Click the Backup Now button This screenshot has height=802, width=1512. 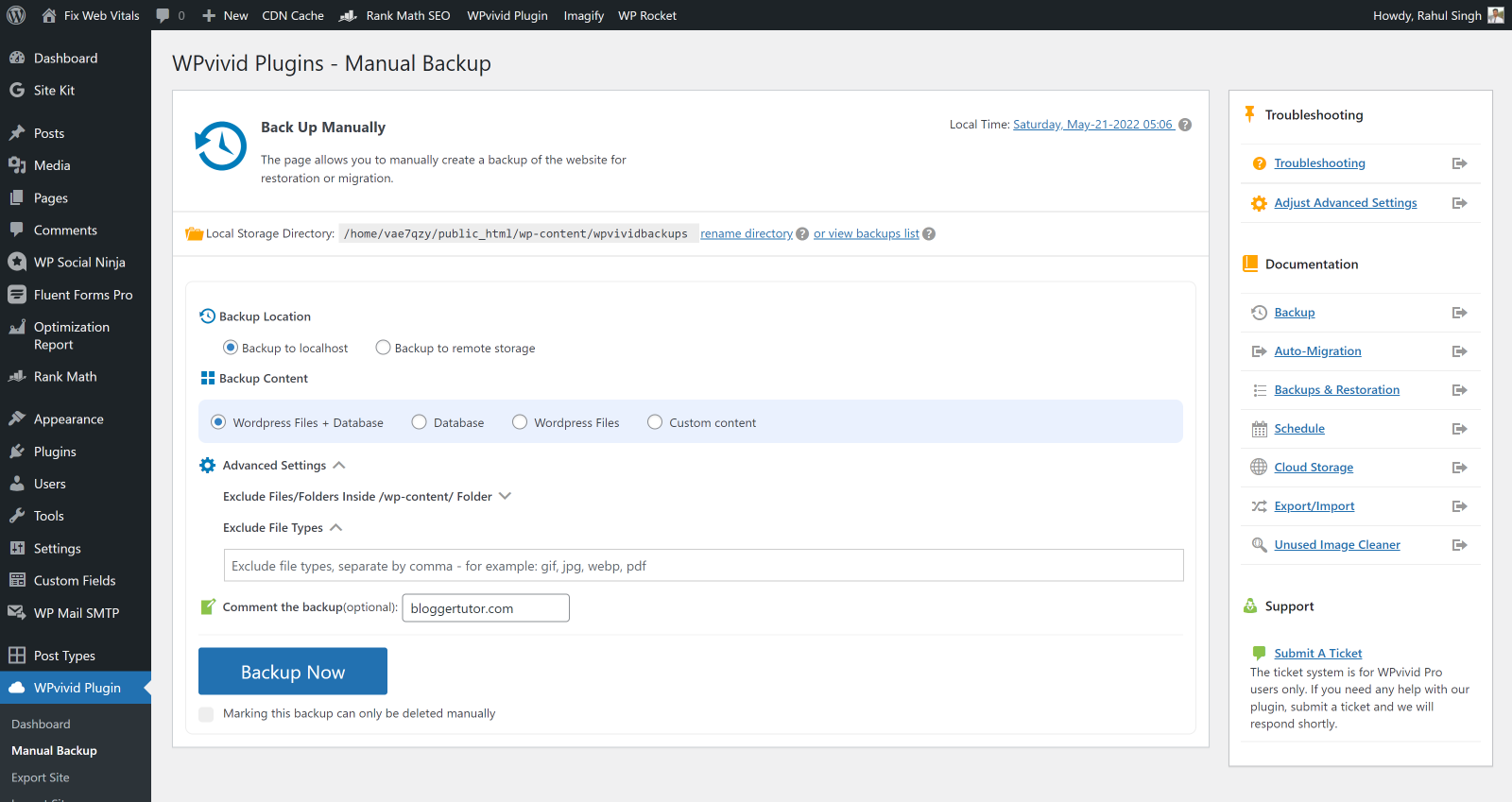coord(293,672)
